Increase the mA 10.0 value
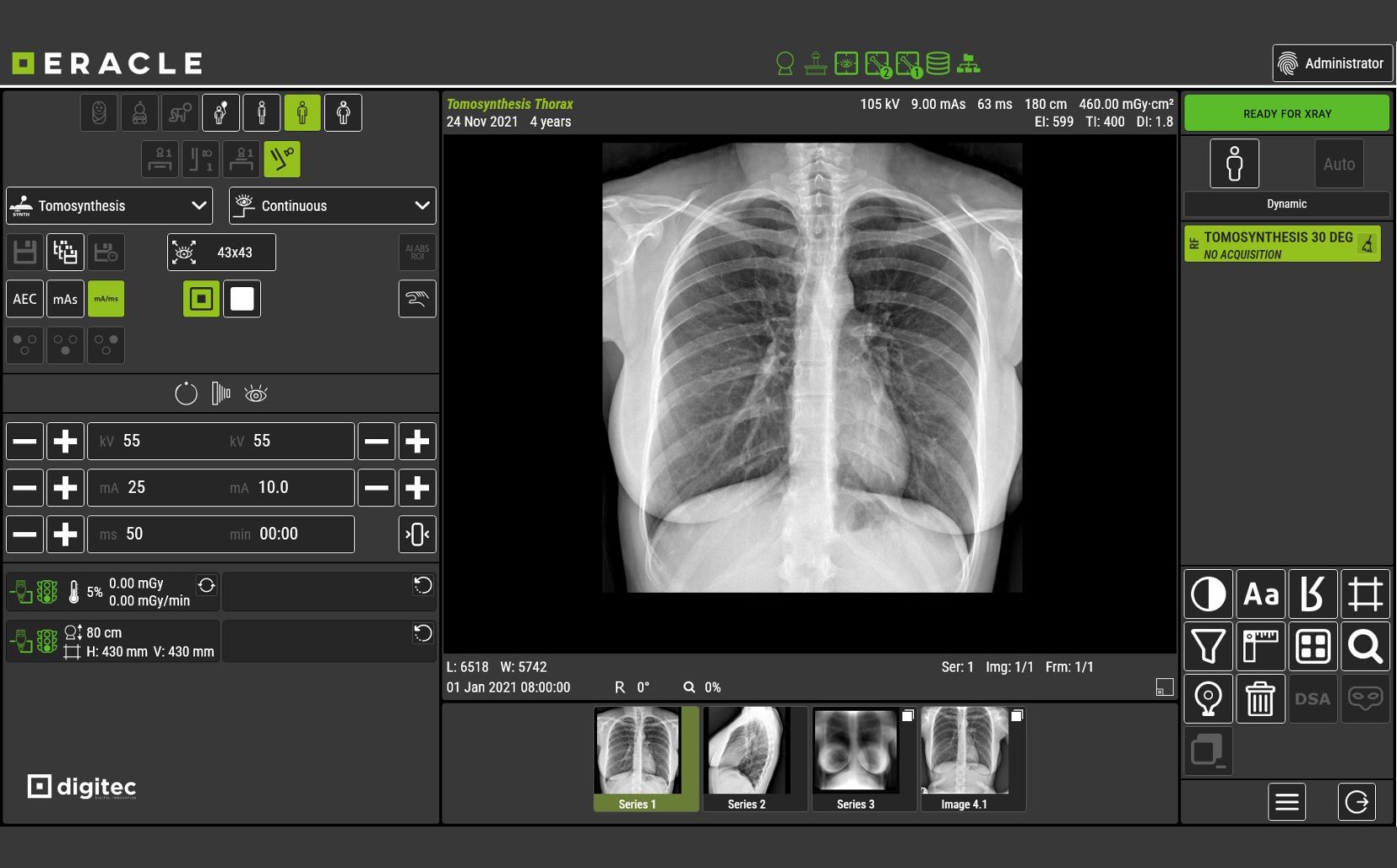The height and width of the screenshot is (868, 1397). pyautogui.click(x=417, y=487)
